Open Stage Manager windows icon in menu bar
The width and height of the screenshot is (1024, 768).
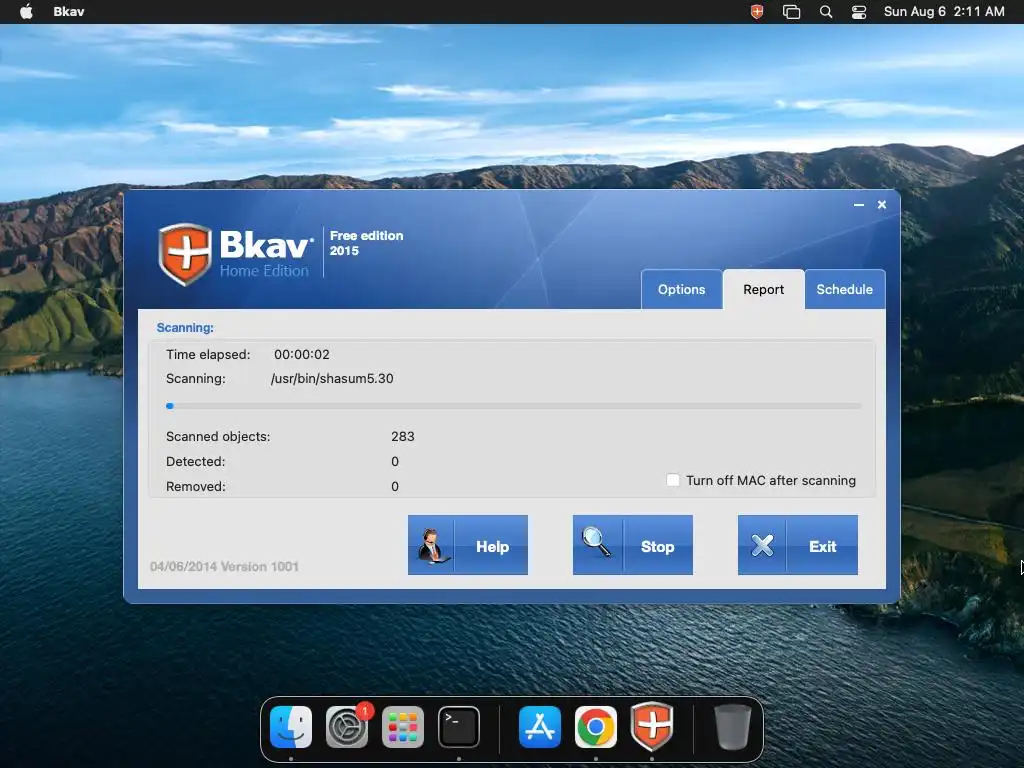click(792, 11)
